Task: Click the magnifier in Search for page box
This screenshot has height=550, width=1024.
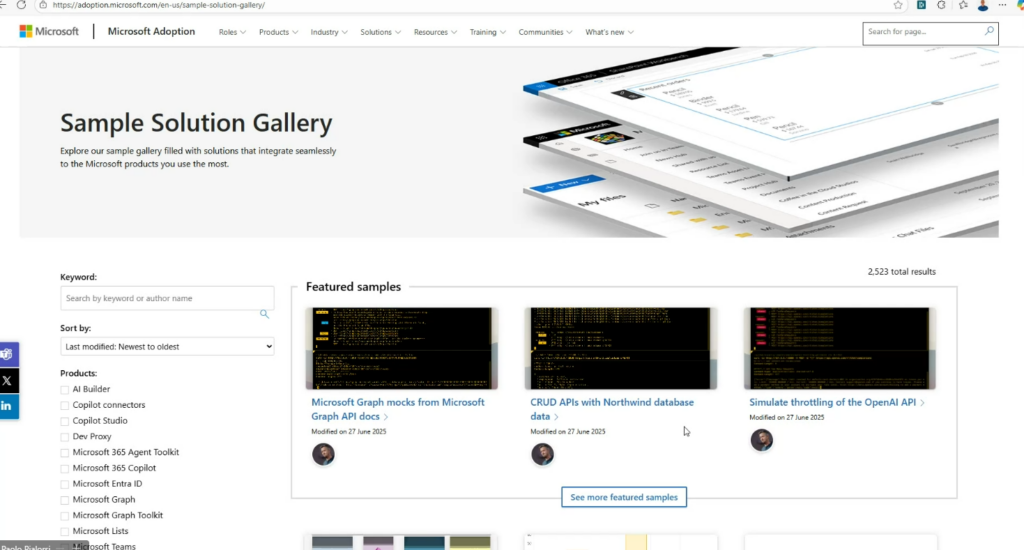Action: [989, 31]
